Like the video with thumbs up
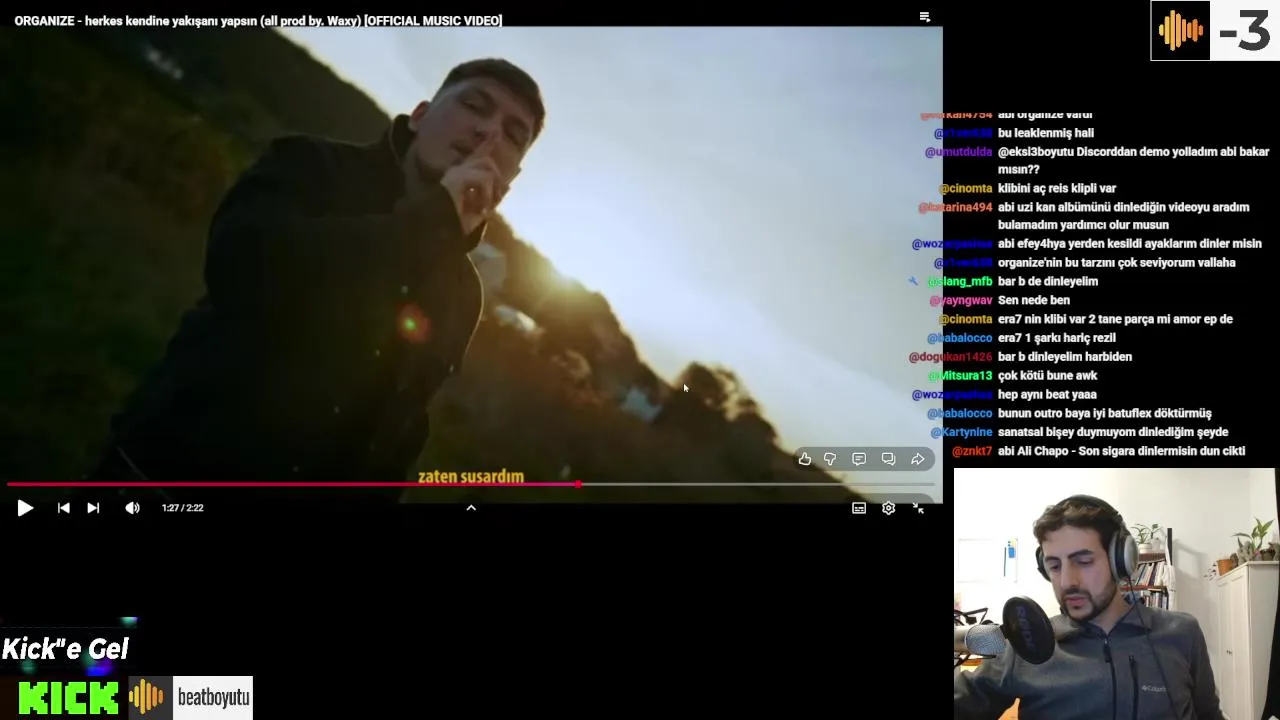 tap(805, 459)
